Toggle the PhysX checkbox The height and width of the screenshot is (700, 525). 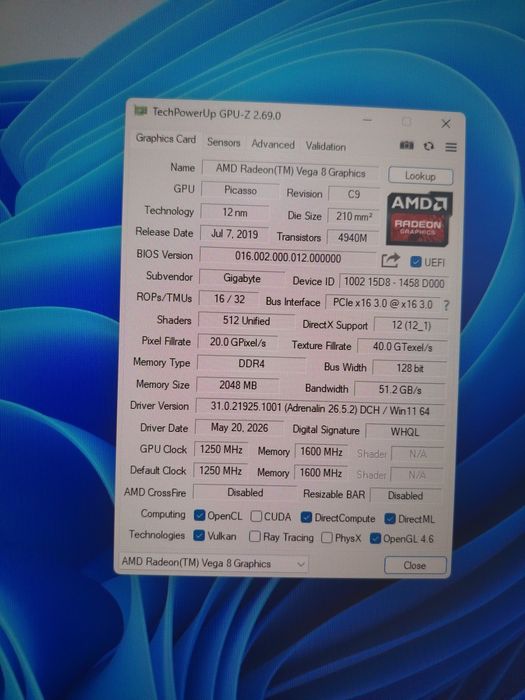point(327,538)
